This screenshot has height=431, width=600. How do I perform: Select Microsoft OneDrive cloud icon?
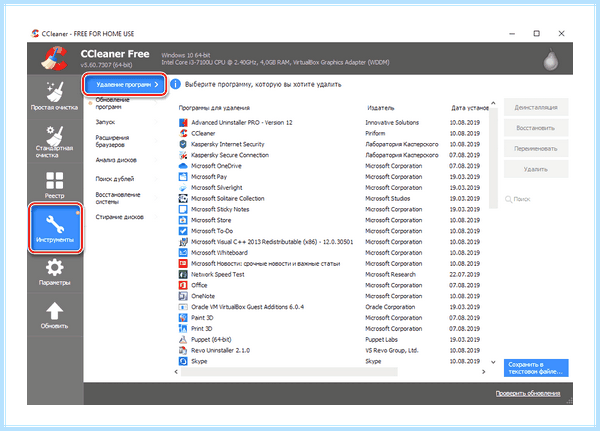point(183,166)
